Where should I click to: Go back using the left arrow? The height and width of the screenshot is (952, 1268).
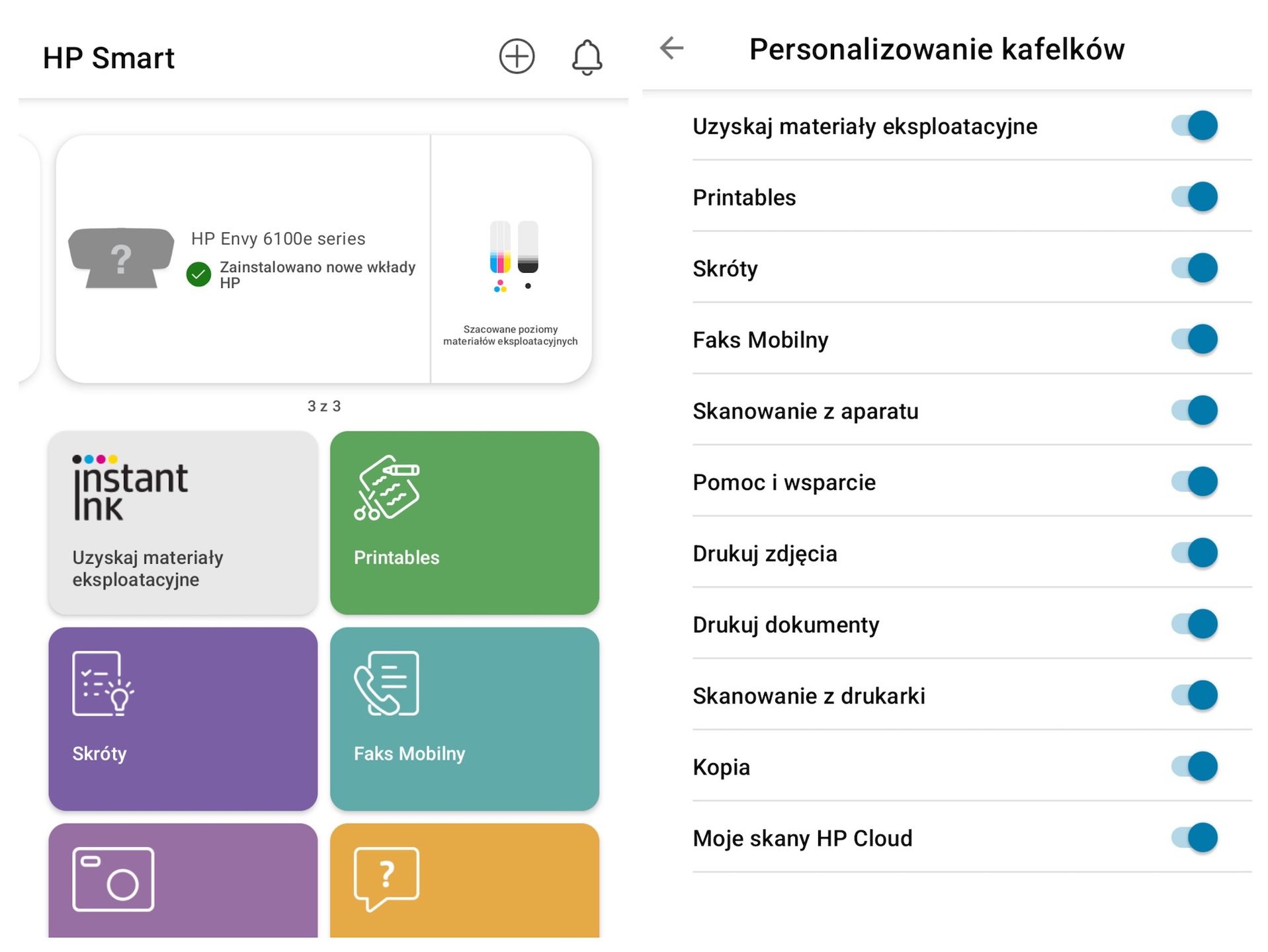coord(671,48)
